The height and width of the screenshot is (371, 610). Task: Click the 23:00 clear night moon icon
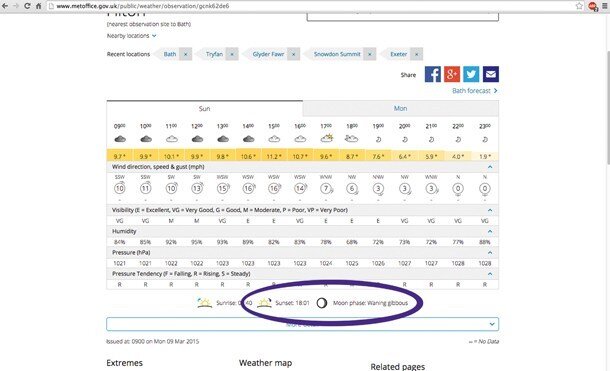coord(485,139)
